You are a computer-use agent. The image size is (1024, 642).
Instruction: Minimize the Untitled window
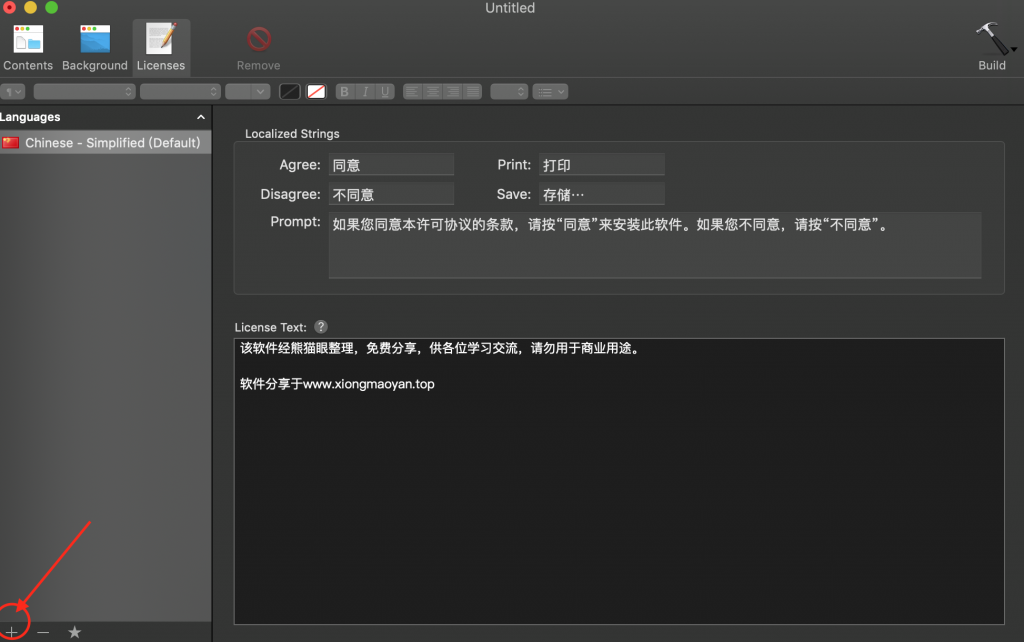pos(31,7)
